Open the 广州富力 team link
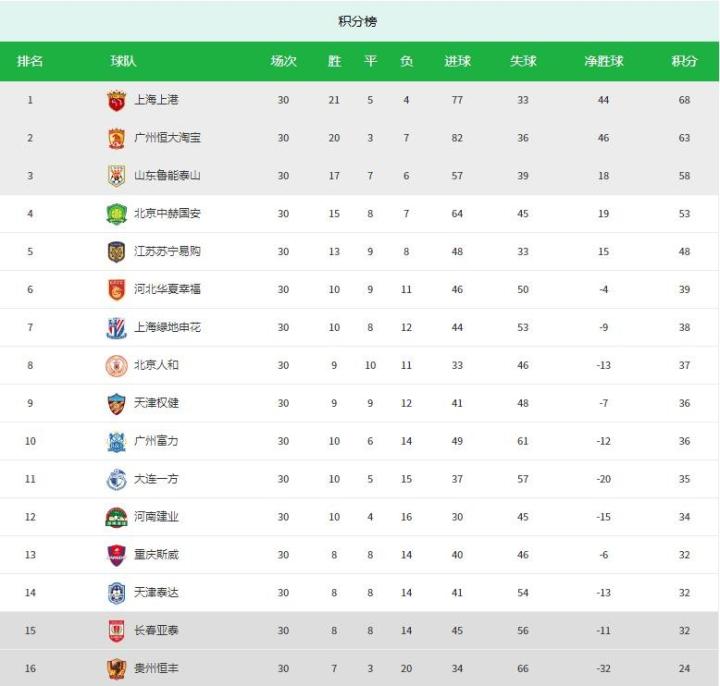The image size is (720, 686). (x=156, y=441)
